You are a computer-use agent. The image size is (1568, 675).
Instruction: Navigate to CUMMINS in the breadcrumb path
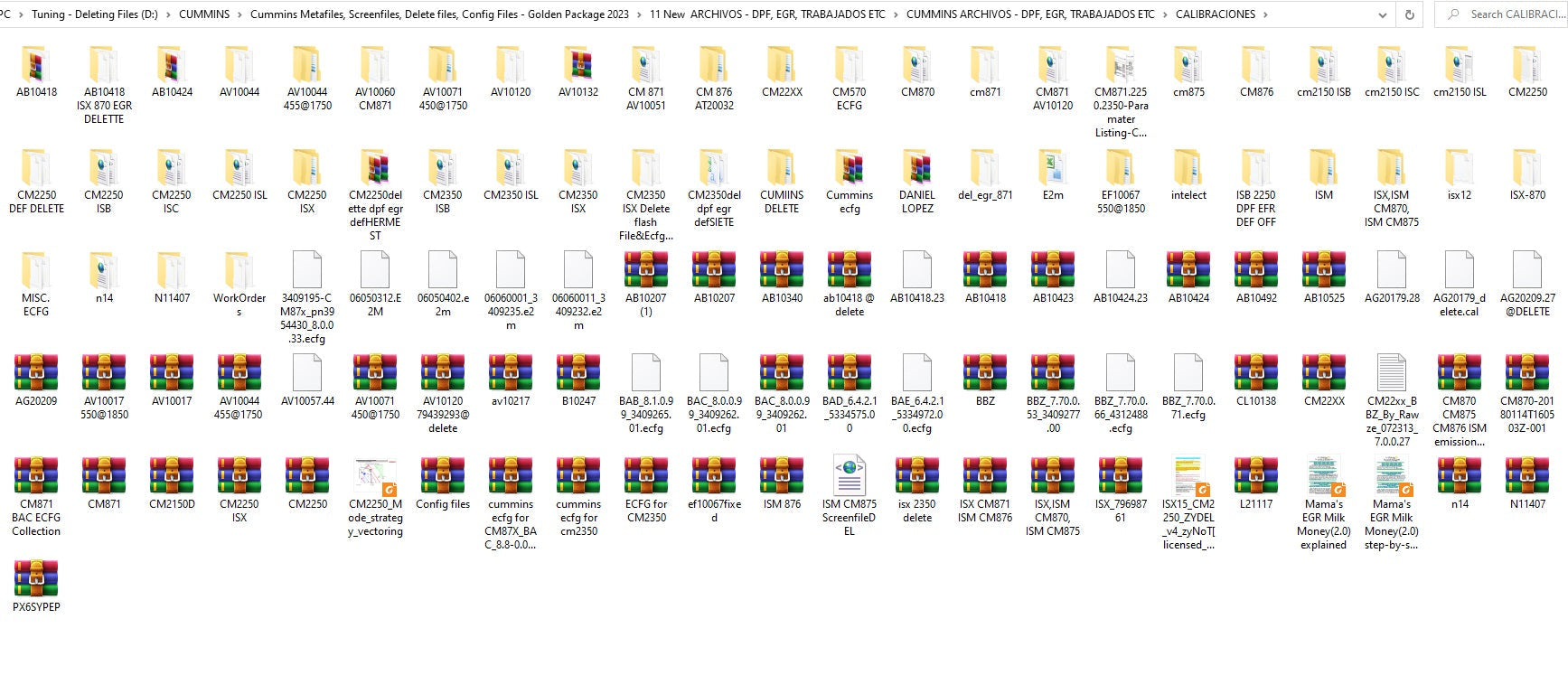pyautogui.click(x=204, y=14)
